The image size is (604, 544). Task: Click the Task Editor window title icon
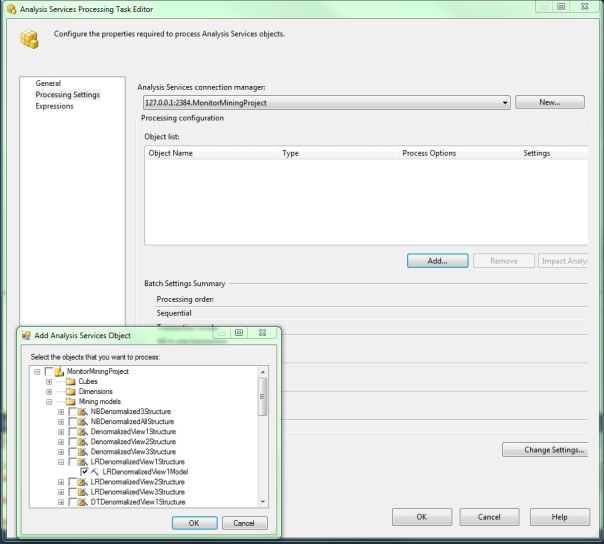click(x=12, y=9)
